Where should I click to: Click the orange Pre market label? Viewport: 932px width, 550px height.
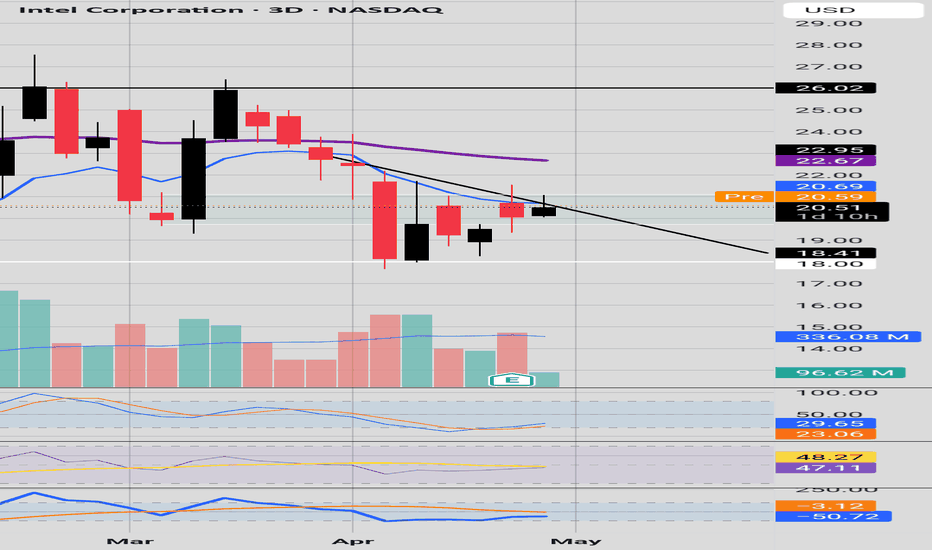coord(744,197)
